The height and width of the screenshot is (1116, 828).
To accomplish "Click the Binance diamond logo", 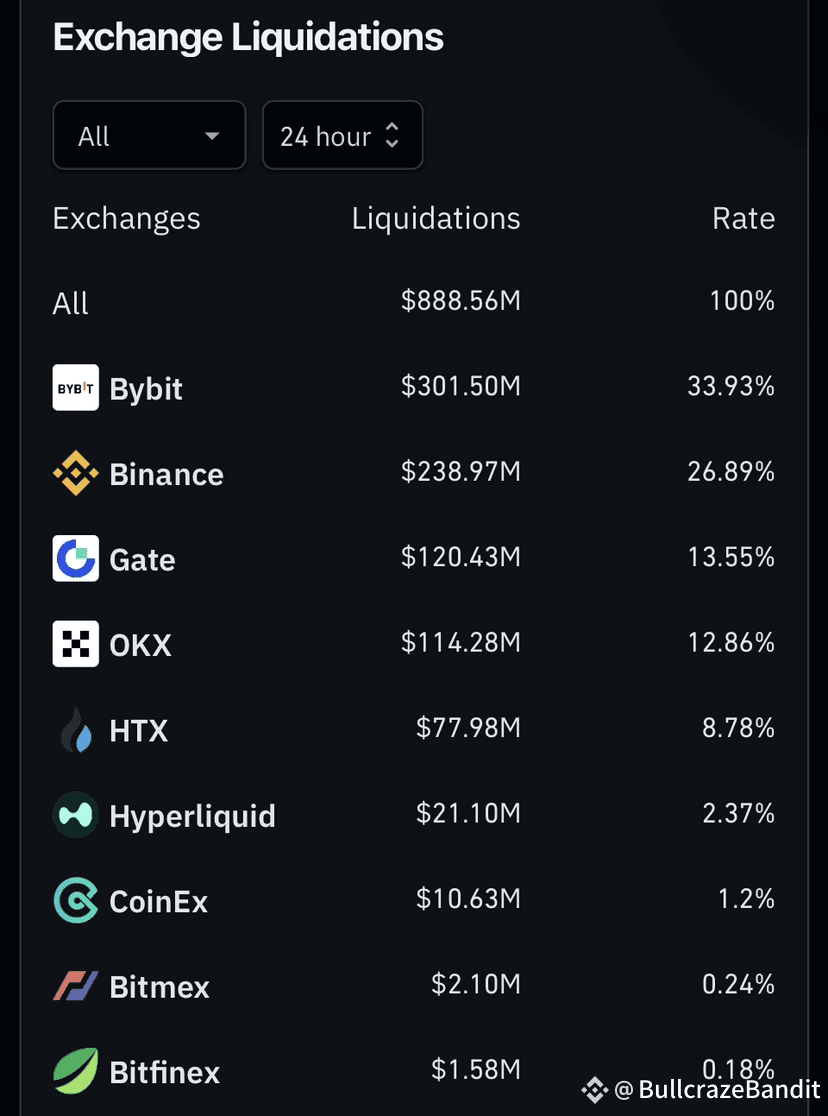I will pyautogui.click(x=75, y=473).
